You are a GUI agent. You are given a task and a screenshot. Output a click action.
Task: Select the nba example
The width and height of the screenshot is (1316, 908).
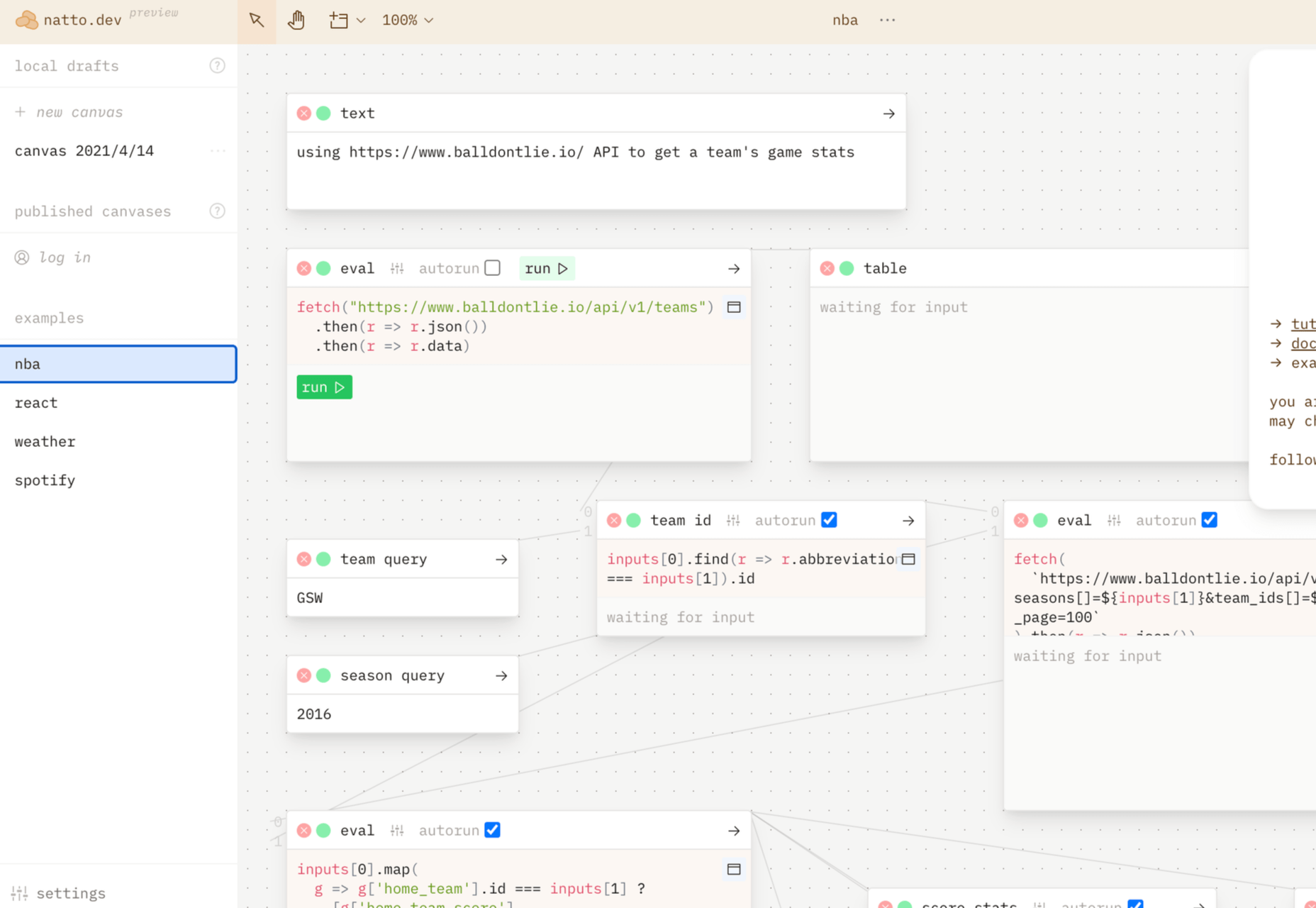pyautogui.click(x=118, y=364)
